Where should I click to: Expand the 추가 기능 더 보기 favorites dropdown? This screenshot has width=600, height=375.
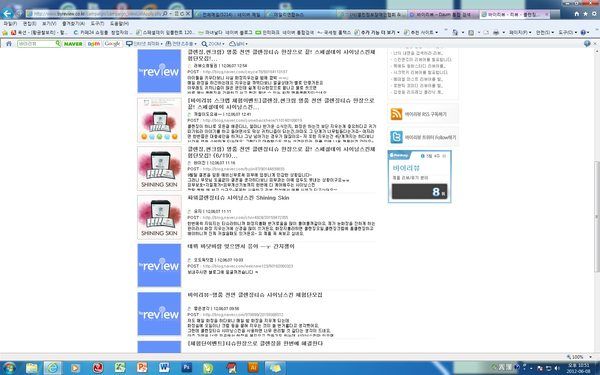377,33
